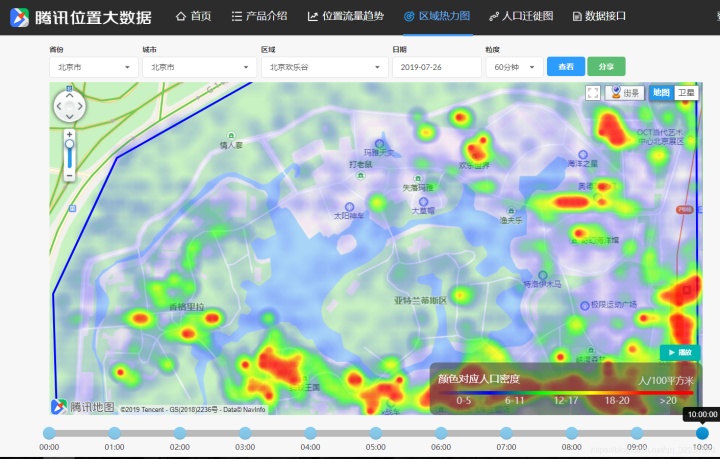Click the green 分享 button
720x459 pixels.
tap(606, 67)
